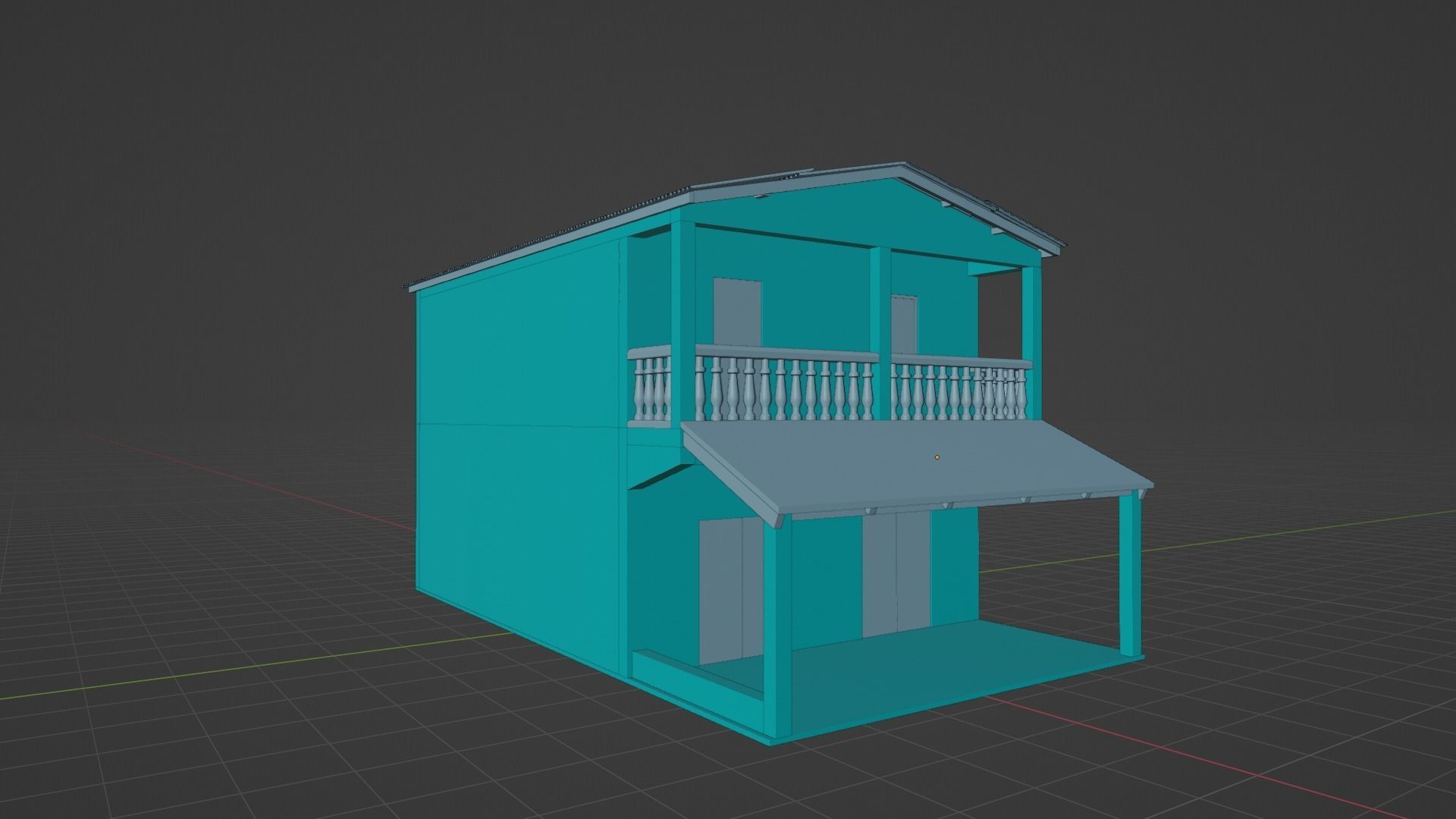Select the balcony balustrade right of center column
This screenshot has width=1456, height=819.
(x=961, y=388)
